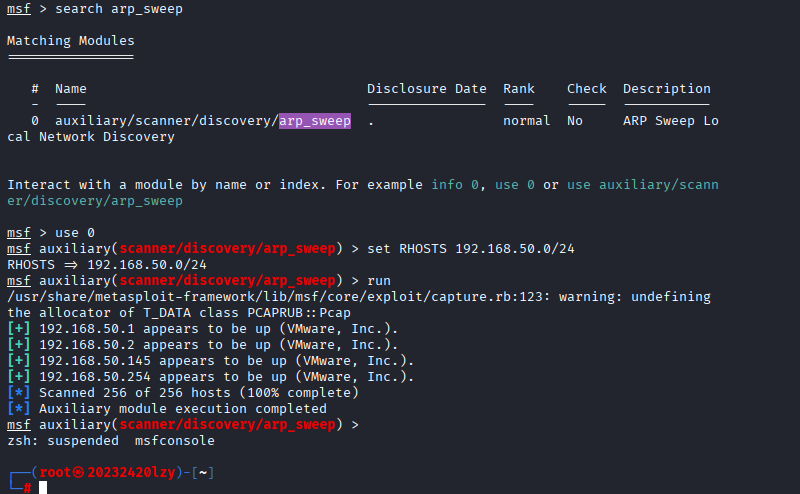Click the 'Disclosure Date' column header

click(x=427, y=89)
